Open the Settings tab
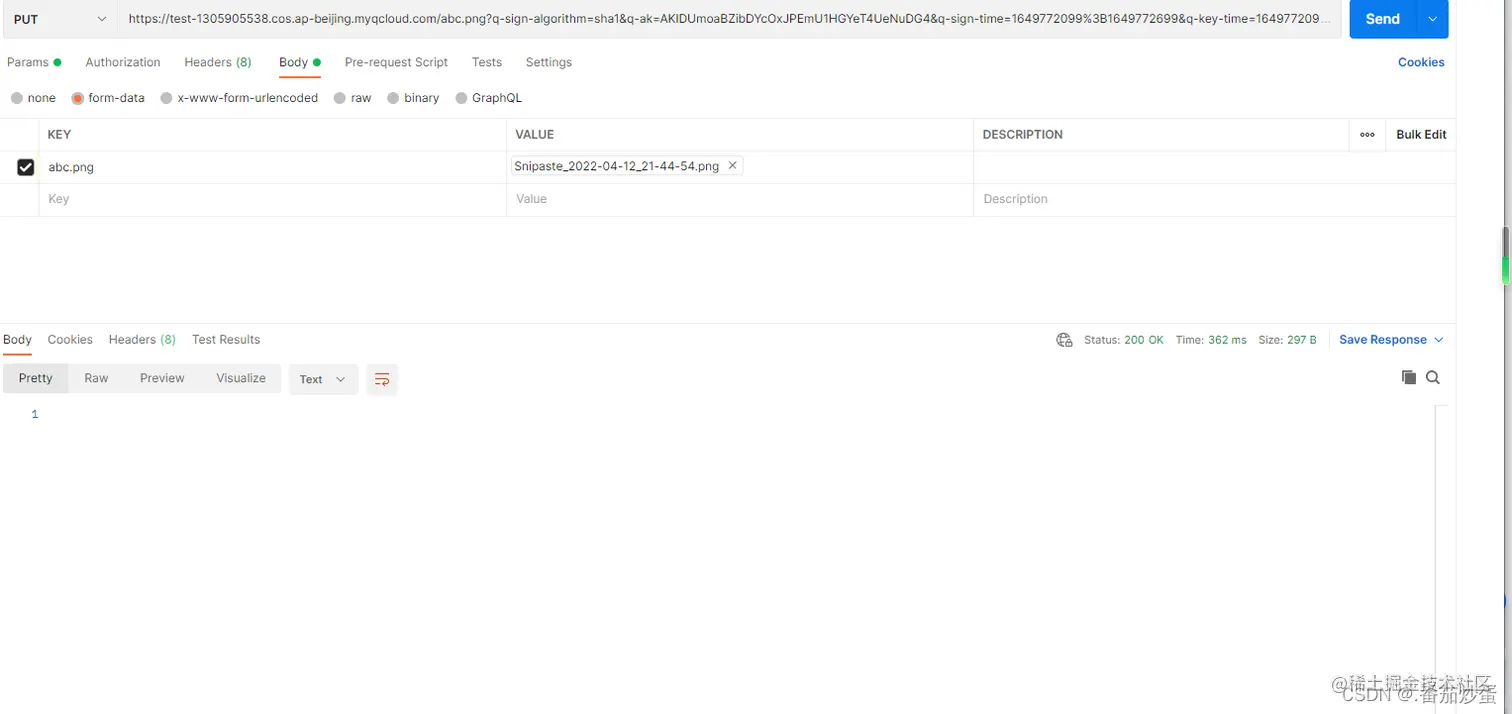The image size is (1512, 714). tap(549, 62)
